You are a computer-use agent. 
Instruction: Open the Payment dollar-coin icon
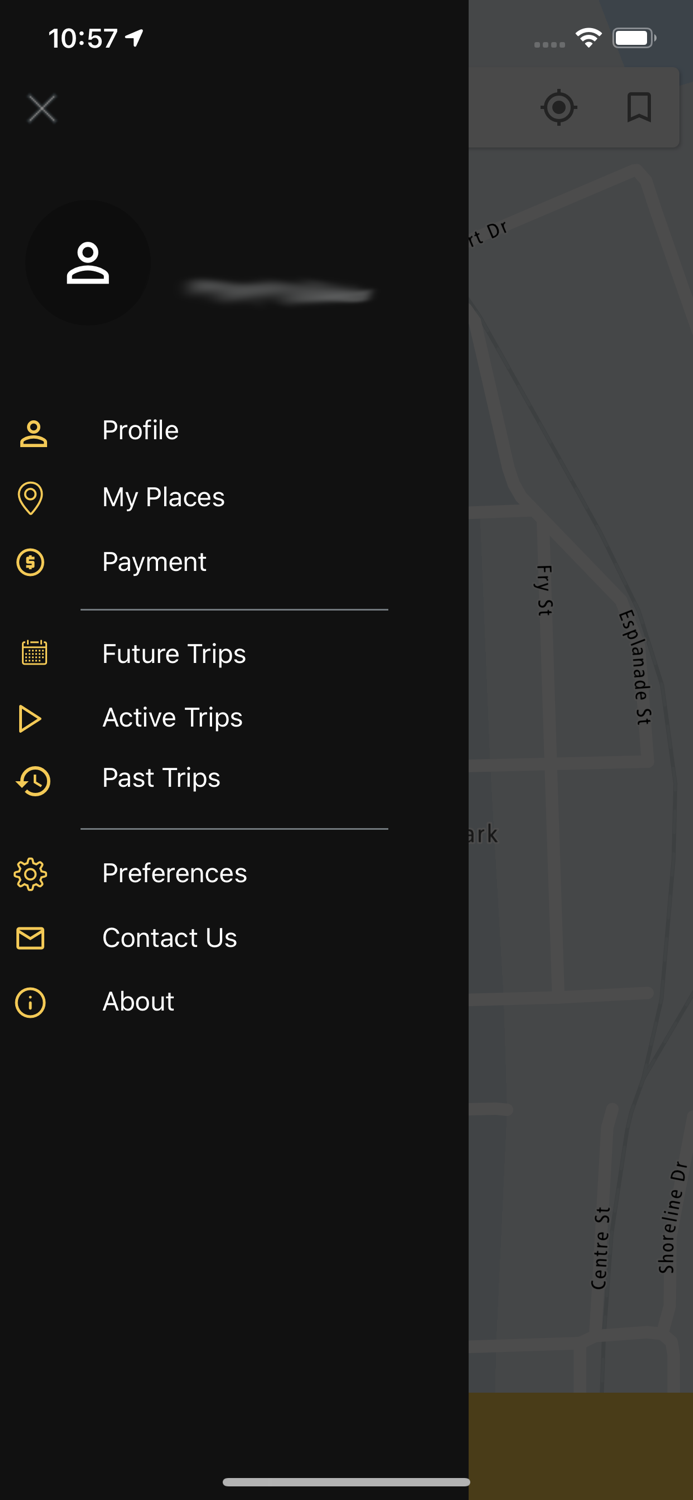(x=31, y=563)
